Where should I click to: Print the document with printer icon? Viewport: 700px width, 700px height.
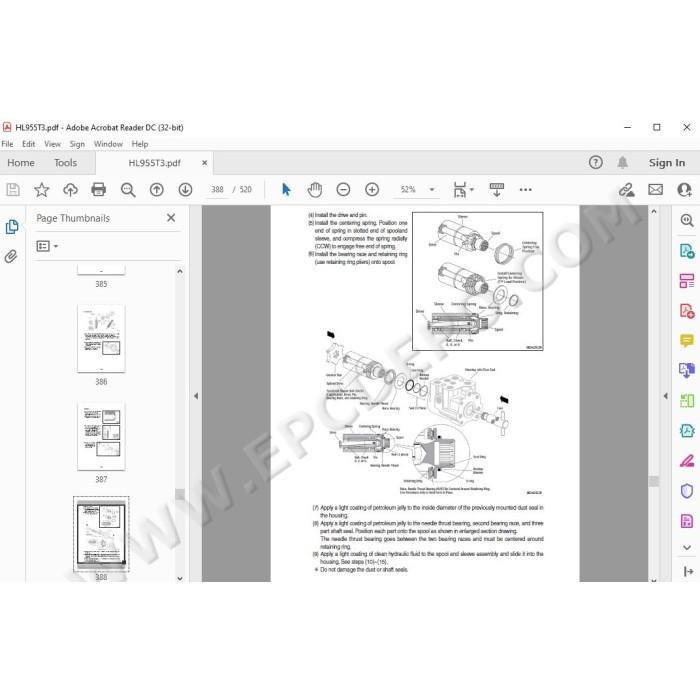(99, 190)
